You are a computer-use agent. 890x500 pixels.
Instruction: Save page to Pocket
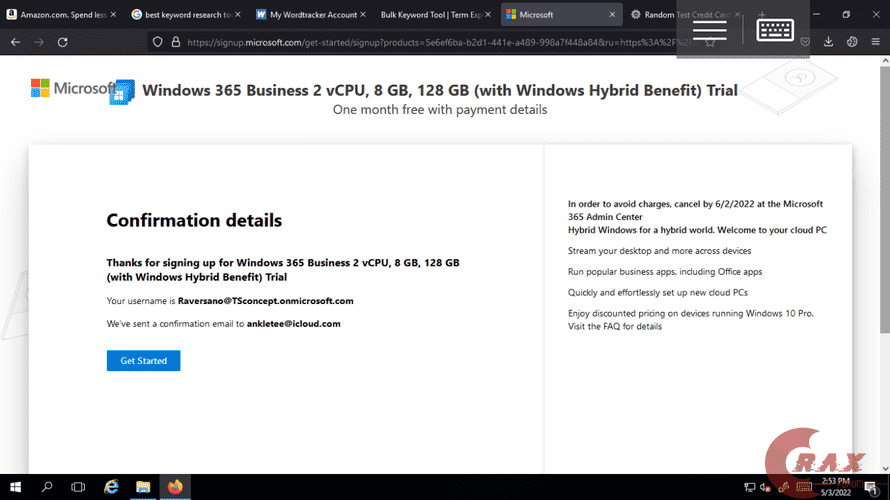pyautogui.click(x=805, y=42)
